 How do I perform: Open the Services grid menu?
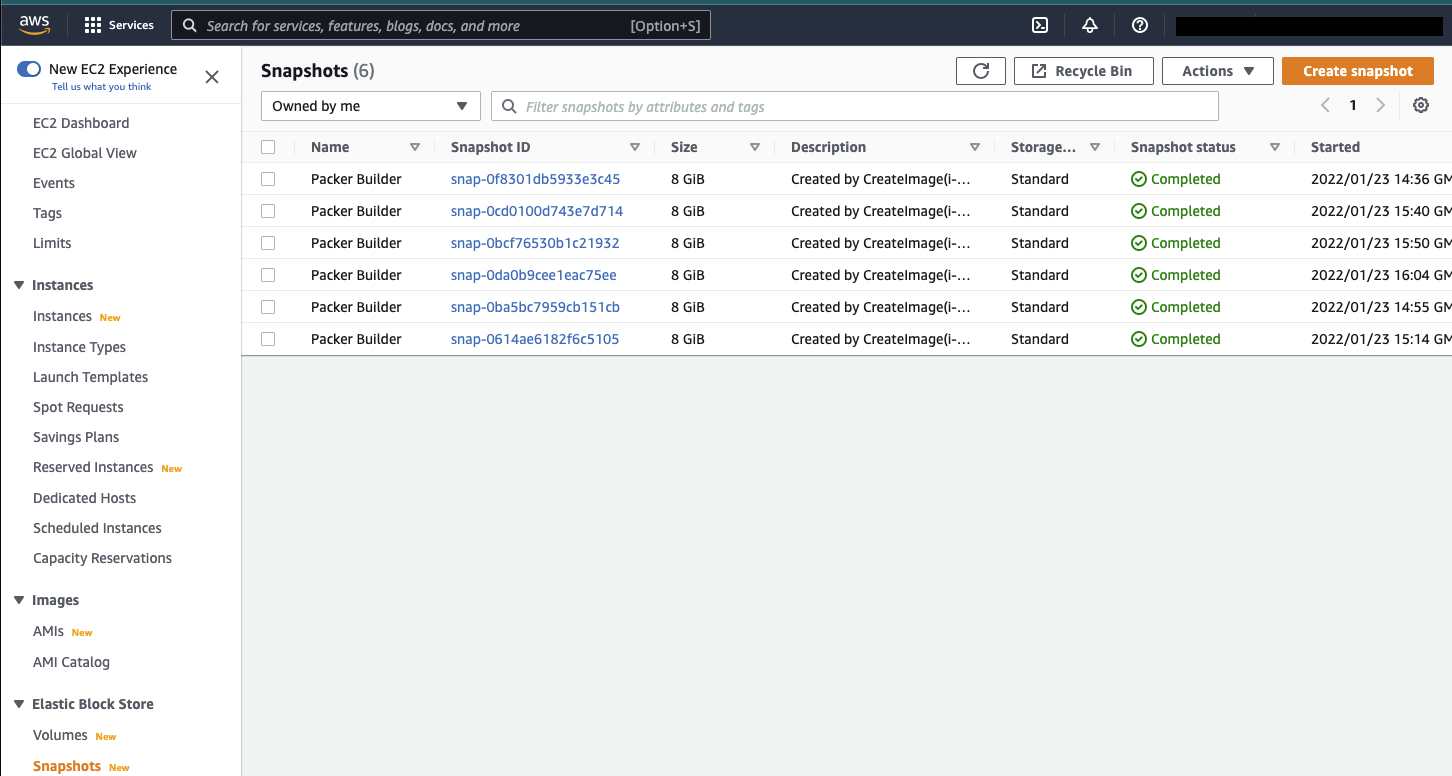pyautogui.click(x=119, y=25)
